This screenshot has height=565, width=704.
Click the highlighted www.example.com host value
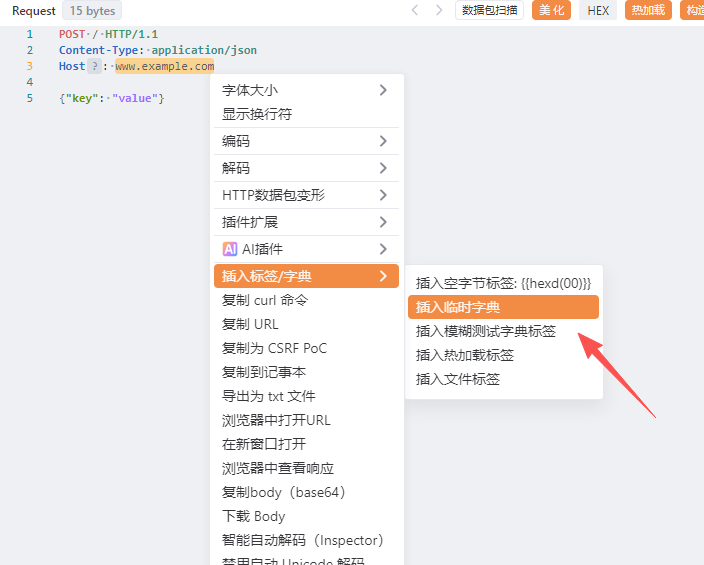(164, 66)
